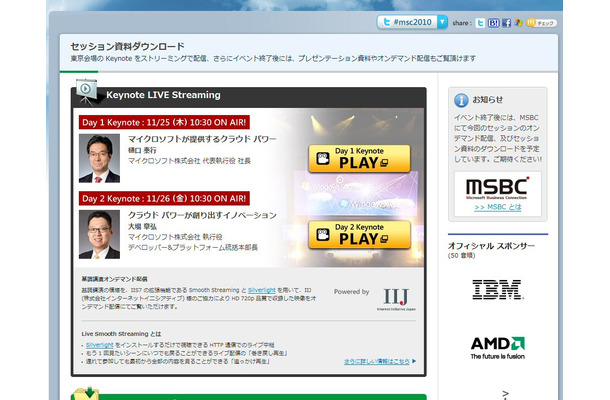Play the Day 2 Keynote stream
This screenshot has height=400, width=610.
pyautogui.click(x=359, y=235)
